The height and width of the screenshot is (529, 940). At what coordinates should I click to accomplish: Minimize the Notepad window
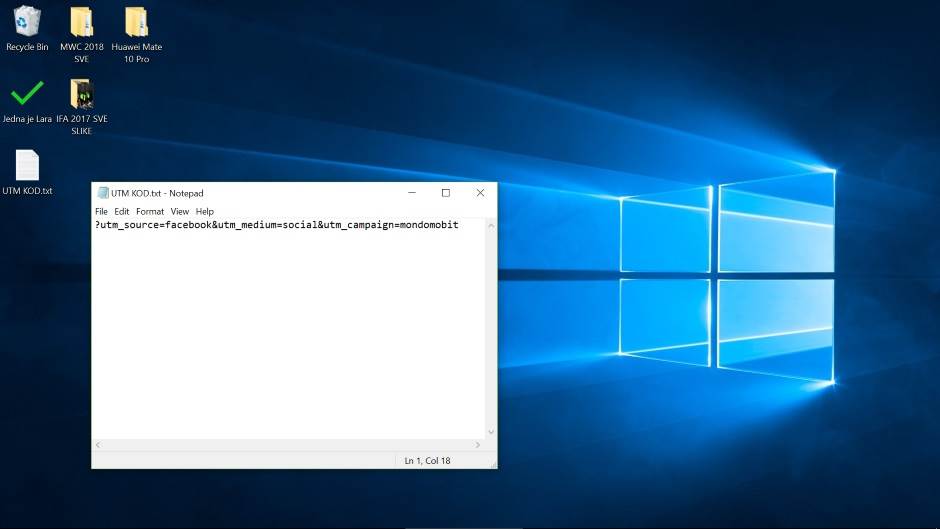(x=411, y=193)
